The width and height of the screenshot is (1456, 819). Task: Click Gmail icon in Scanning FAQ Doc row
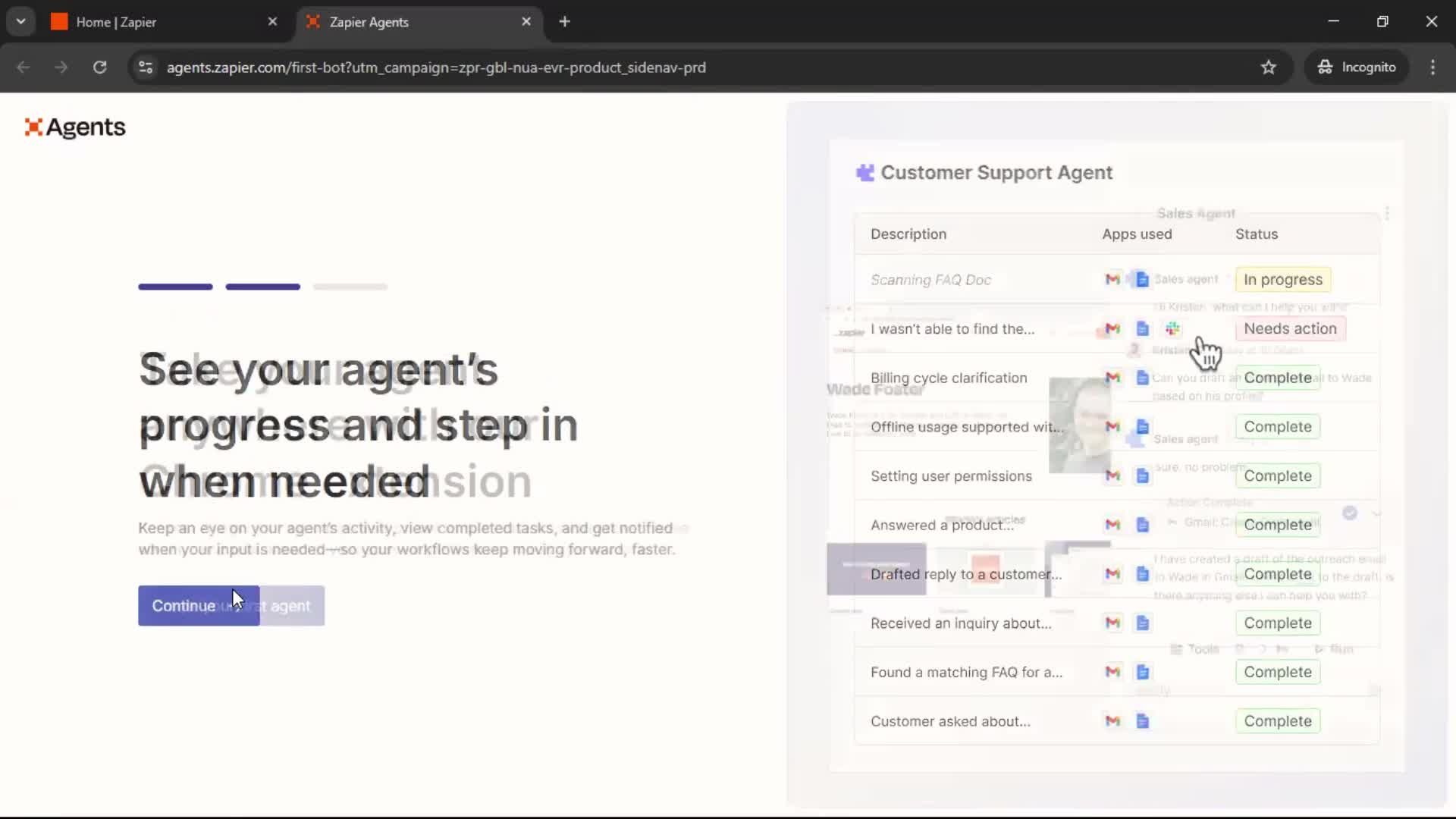coord(1112,280)
